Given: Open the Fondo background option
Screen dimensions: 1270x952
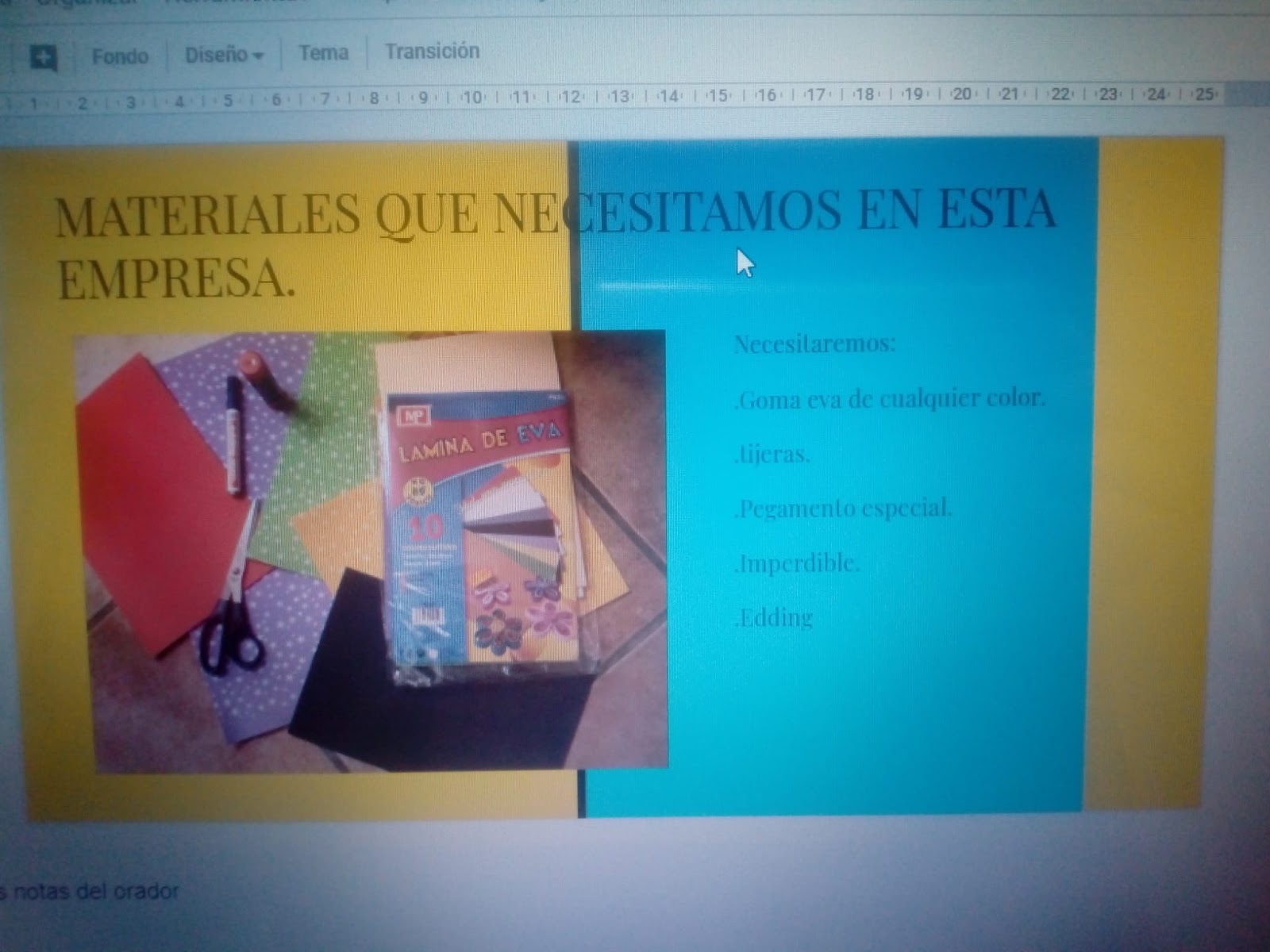Looking at the screenshot, I should (x=120, y=56).
